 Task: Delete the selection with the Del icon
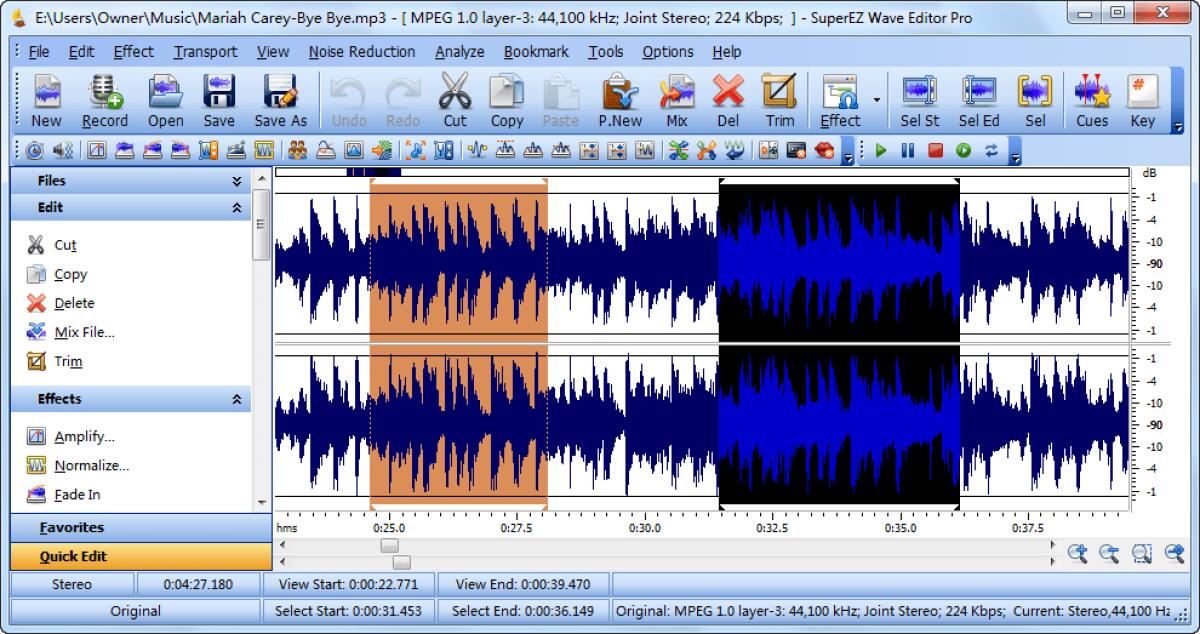727,99
